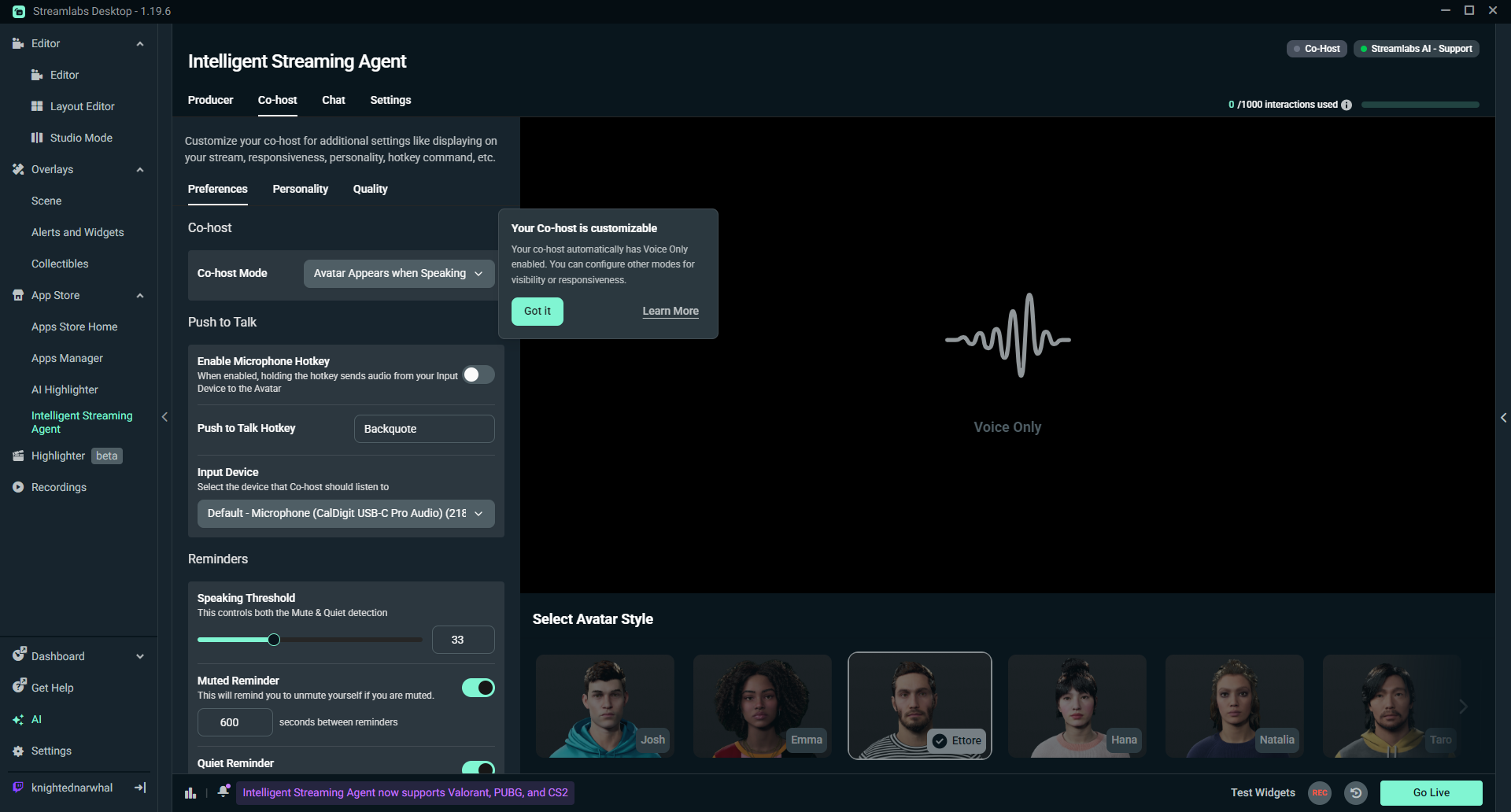Collapse the Overlays section in sidebar
The width and height of the screenshot is (1511, 812).
click(140, 169)
